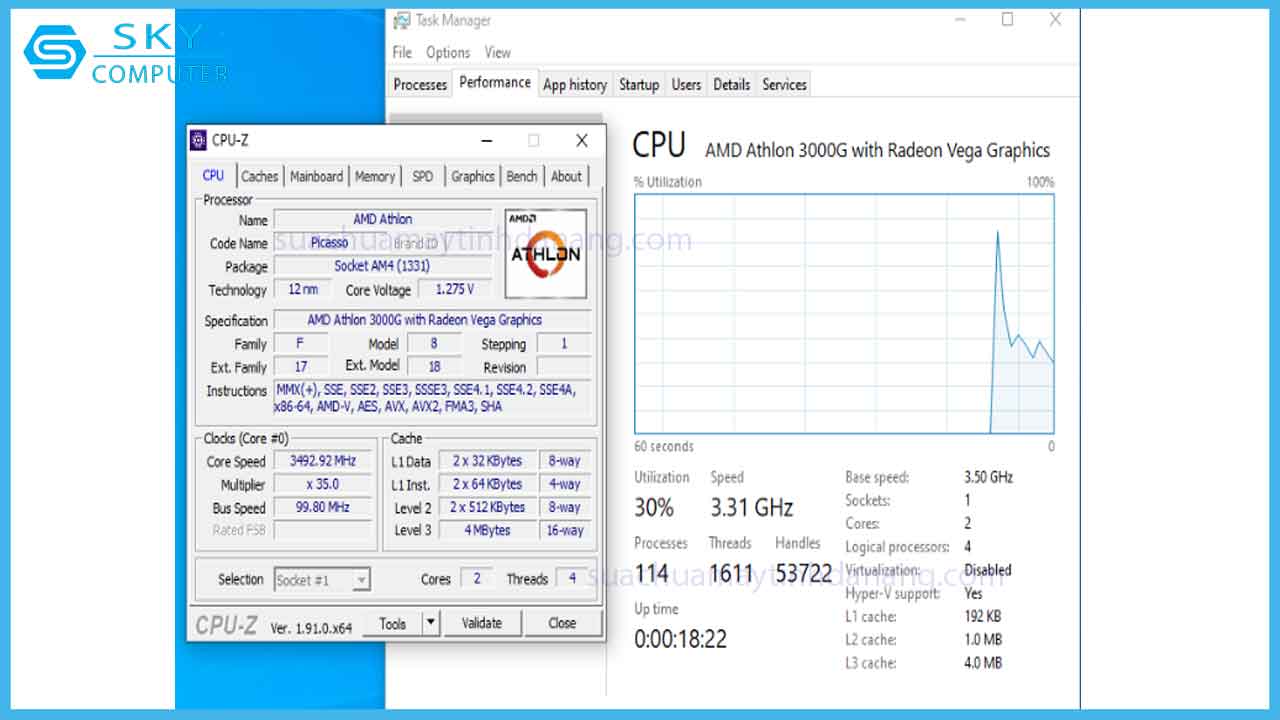
Task: Go to the Startup tab in Task Manager
Action: tap(639, 85)
